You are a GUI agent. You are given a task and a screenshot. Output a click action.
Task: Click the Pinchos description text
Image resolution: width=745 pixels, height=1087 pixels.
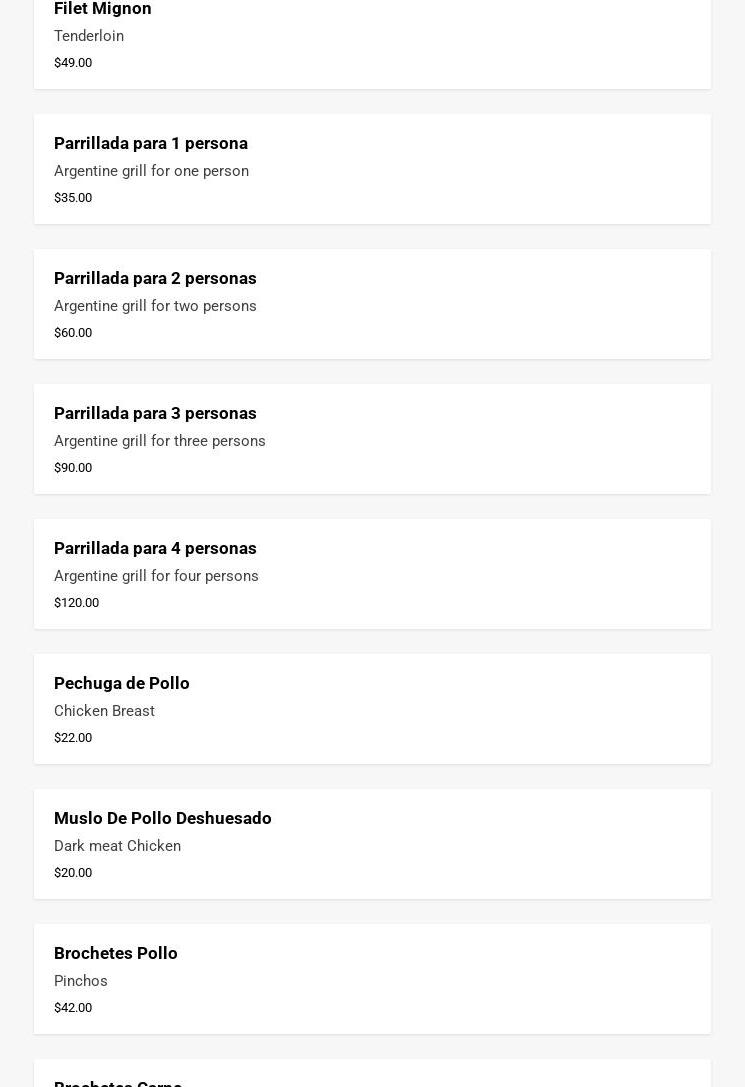tap(81, 981)
